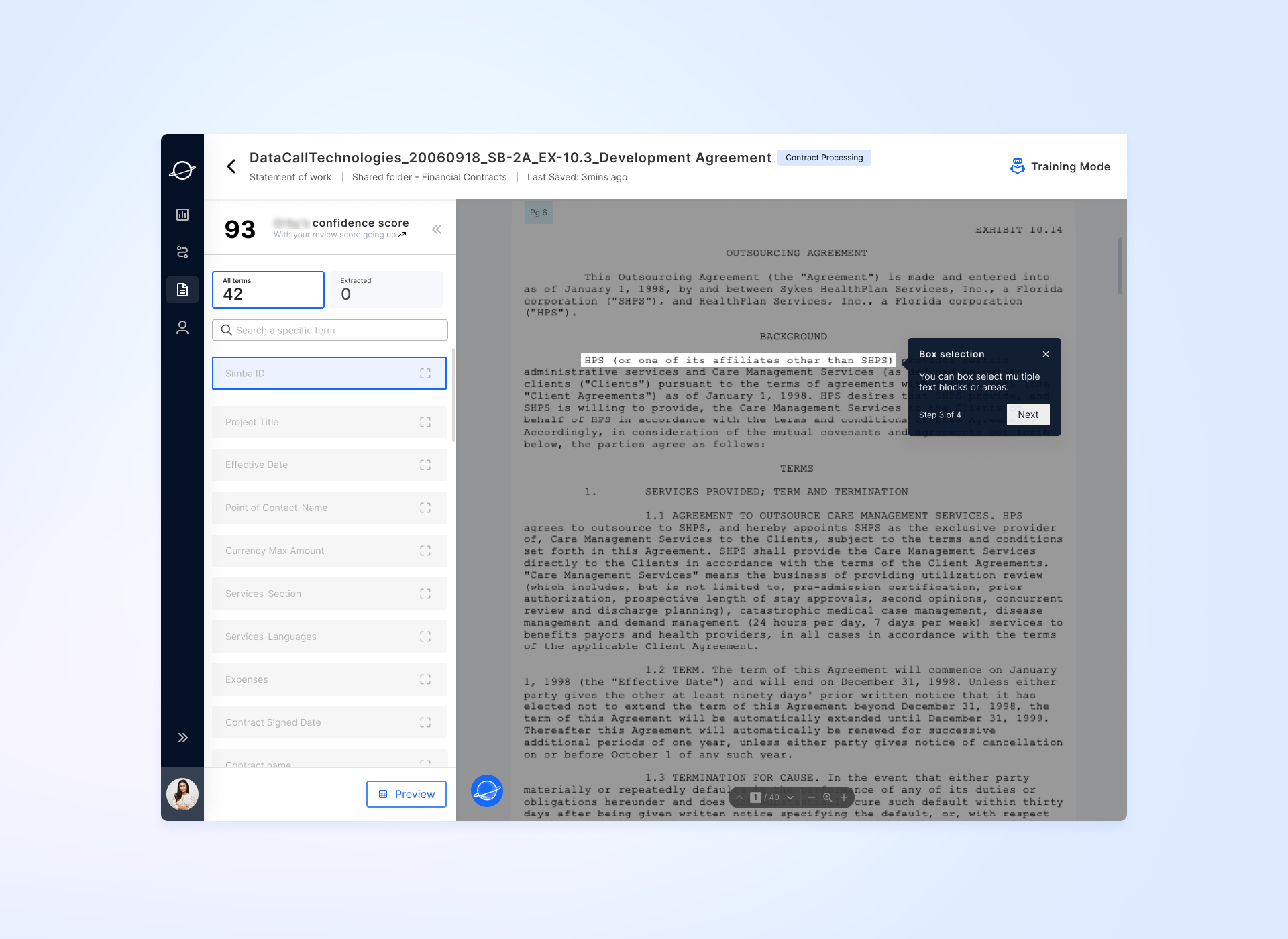Click the planet logo in the sidebar

click(x=182, y=170)
